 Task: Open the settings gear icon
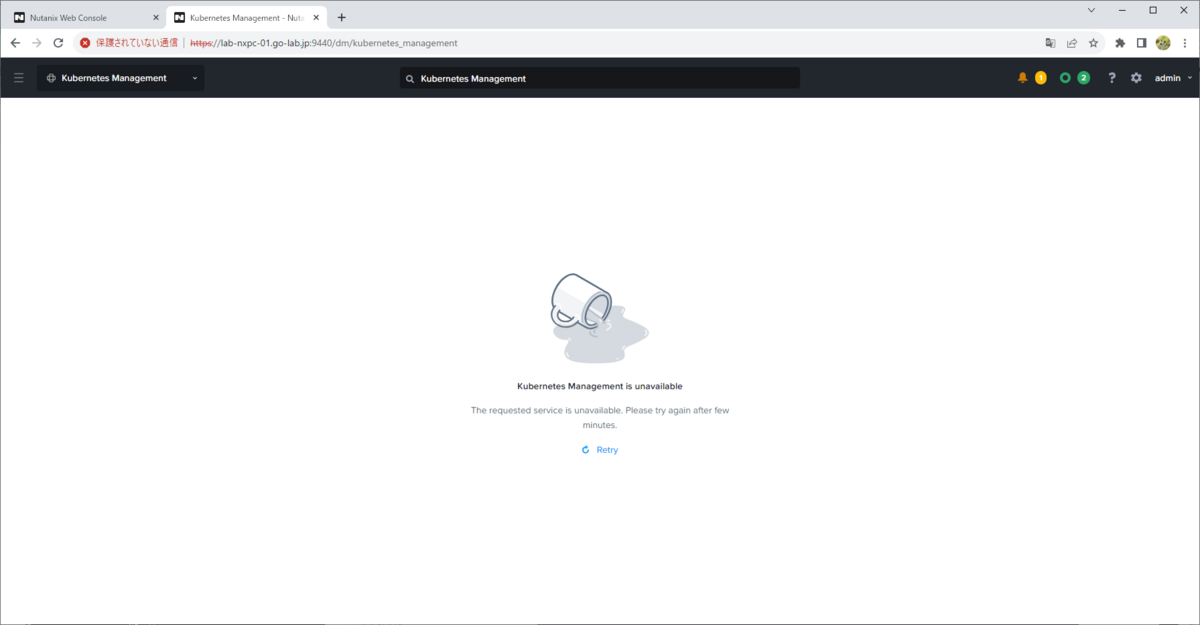point(1136,78)
